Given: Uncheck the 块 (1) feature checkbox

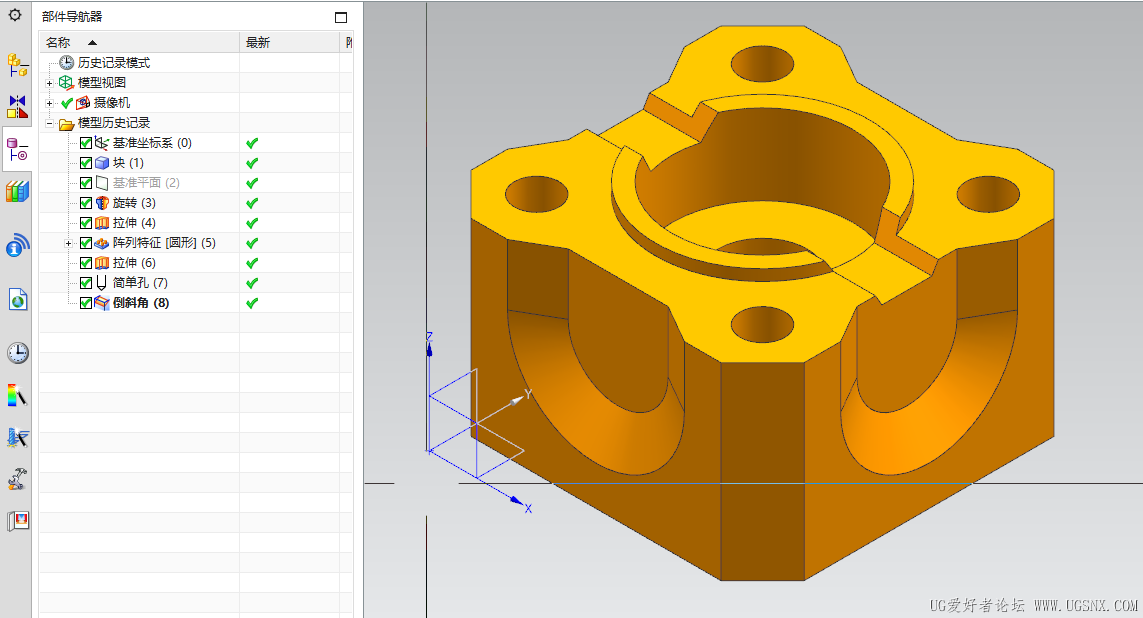Looking at the screenshot, I should pos(86,163).
